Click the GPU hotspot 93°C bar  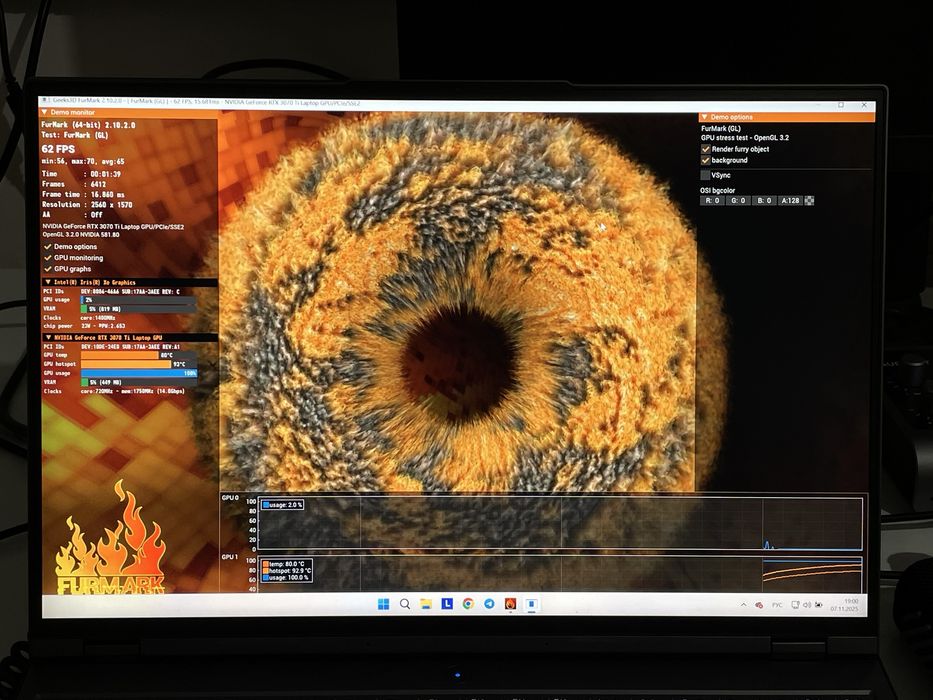point(139,364)
